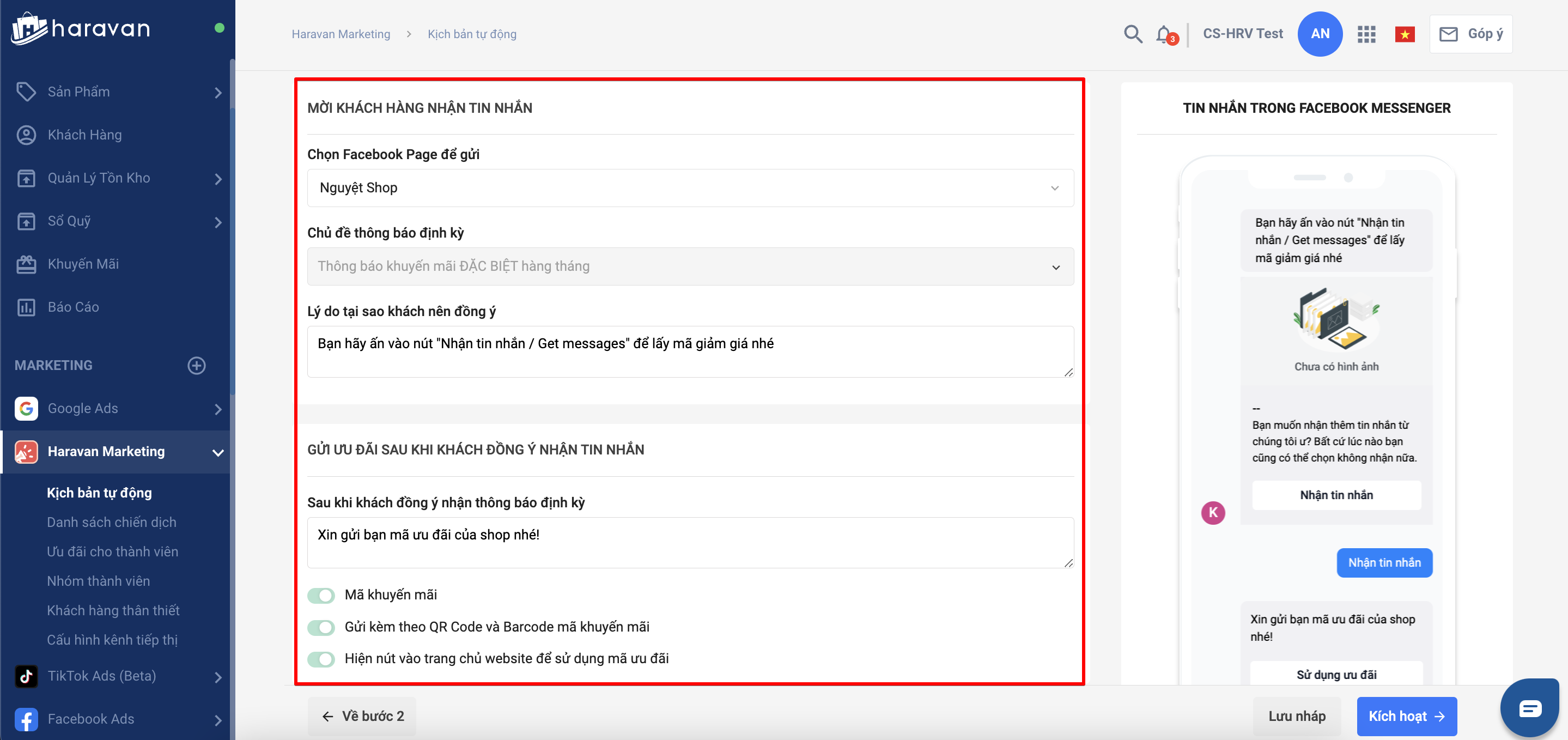Open Ưu đãi cho thành viên
1568x740 pixels.
[x=113, y=552]
